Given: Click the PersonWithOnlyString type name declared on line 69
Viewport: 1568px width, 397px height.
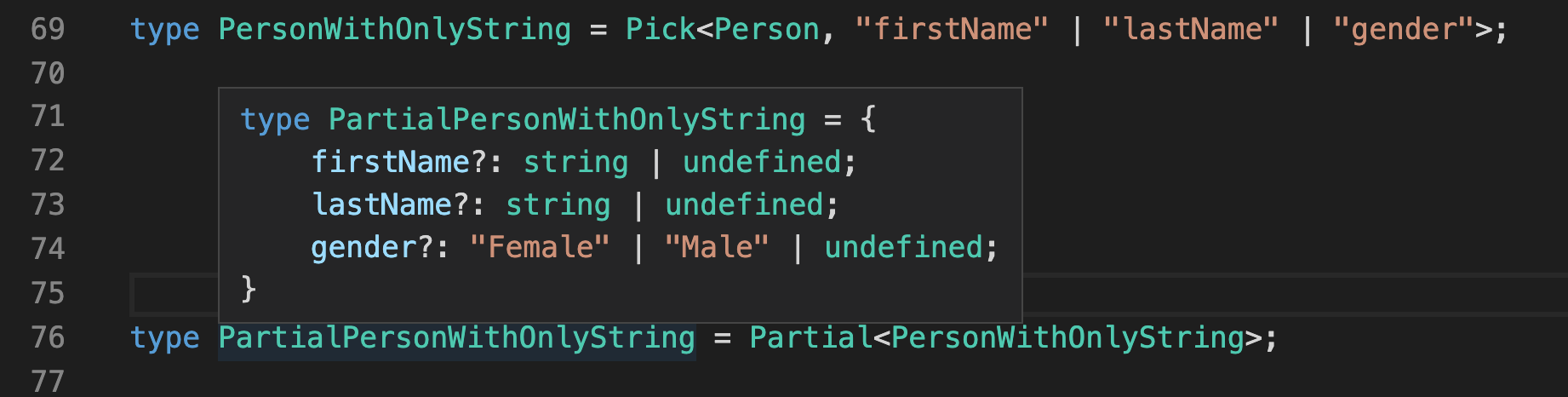Looking at the screenshot, I should pos(394,29).
